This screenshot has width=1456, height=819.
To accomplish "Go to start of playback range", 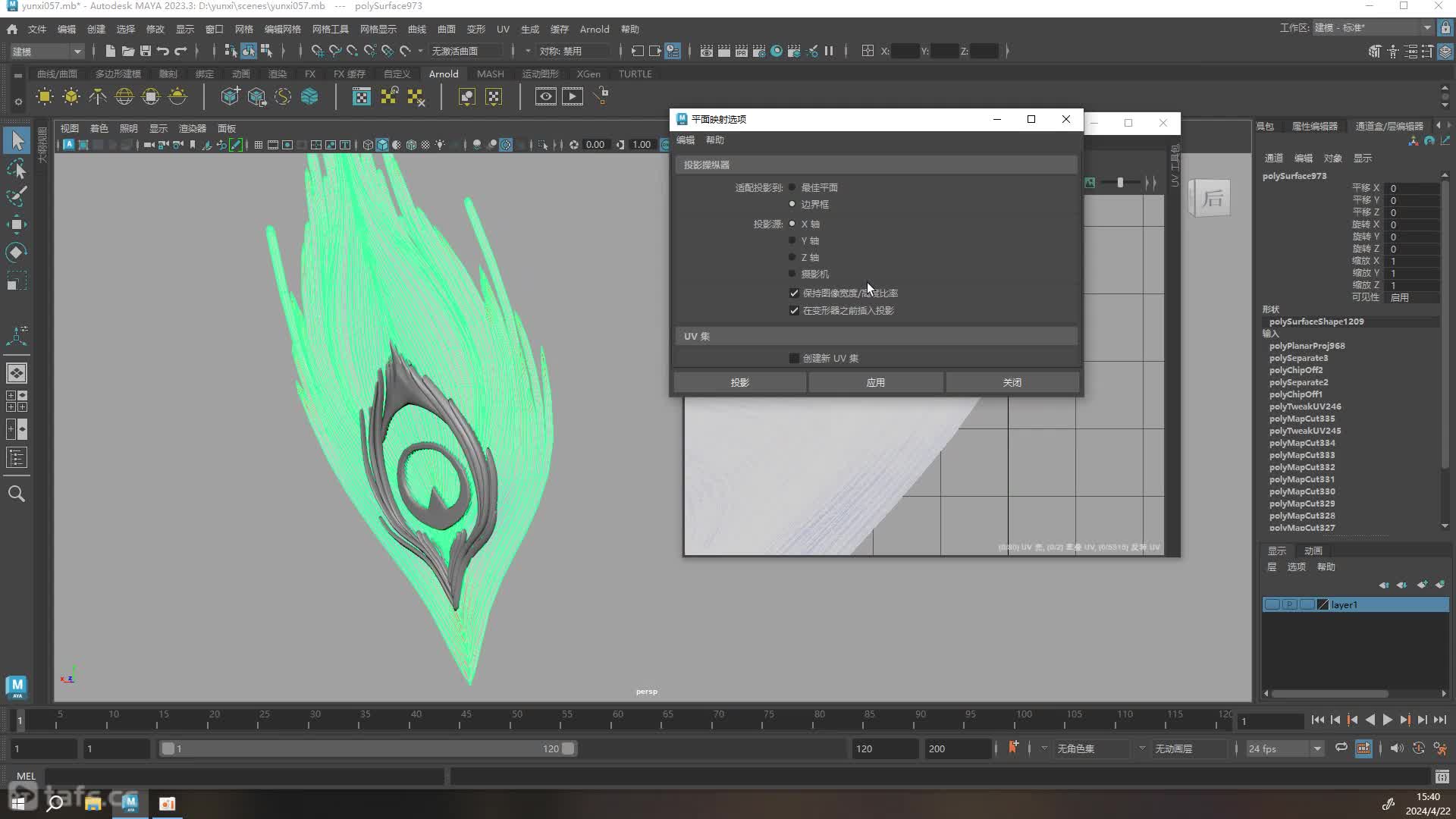I will coord(1317,720).
